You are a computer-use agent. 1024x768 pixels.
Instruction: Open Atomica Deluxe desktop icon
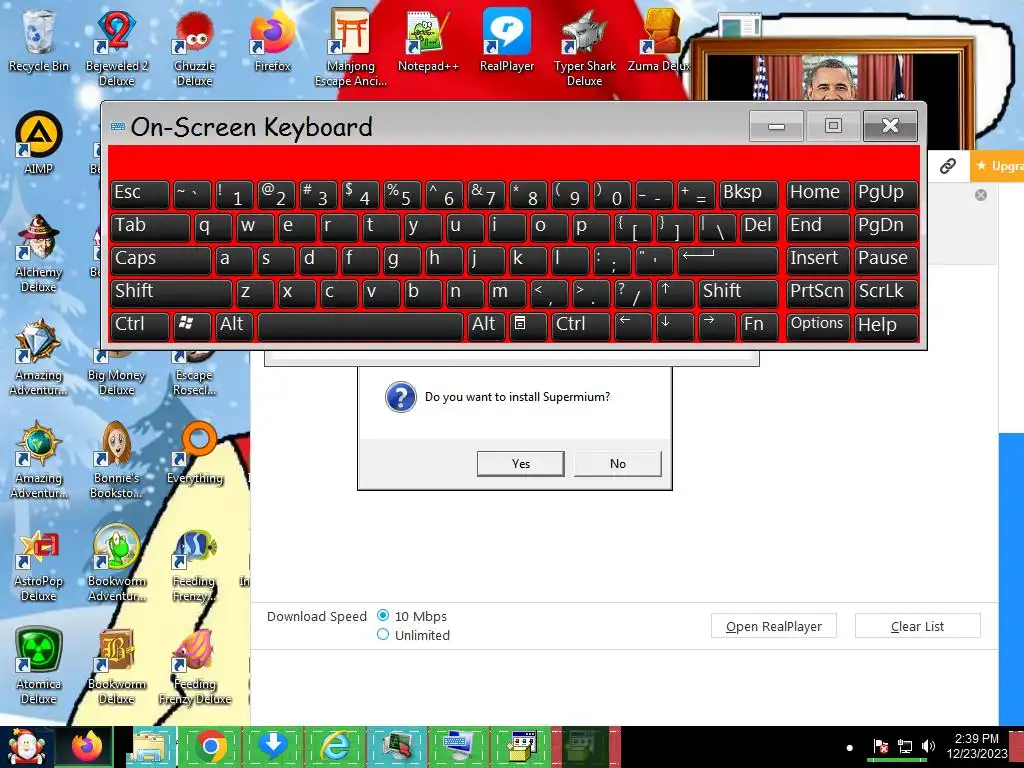click(x=39, y=666)
